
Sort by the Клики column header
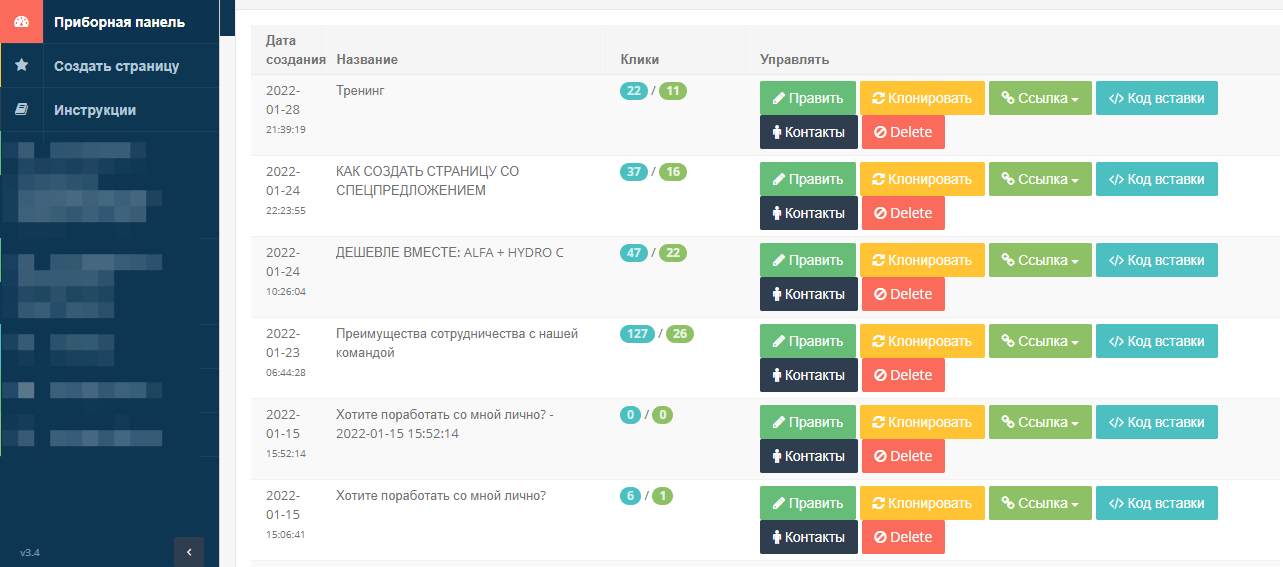coord(639,60)
